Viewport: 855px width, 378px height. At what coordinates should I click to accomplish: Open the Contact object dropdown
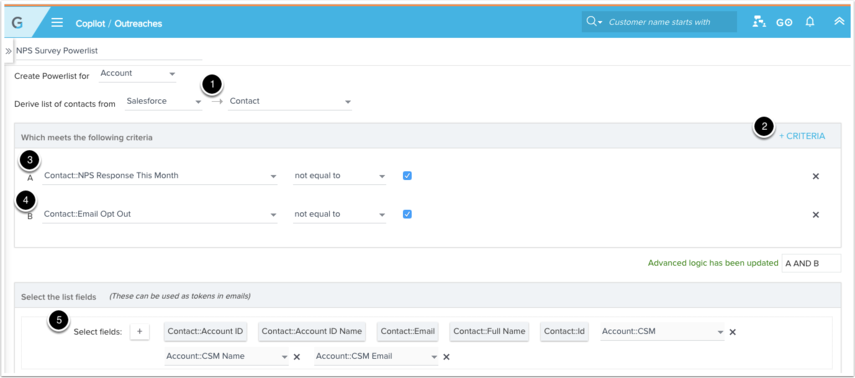290,101
